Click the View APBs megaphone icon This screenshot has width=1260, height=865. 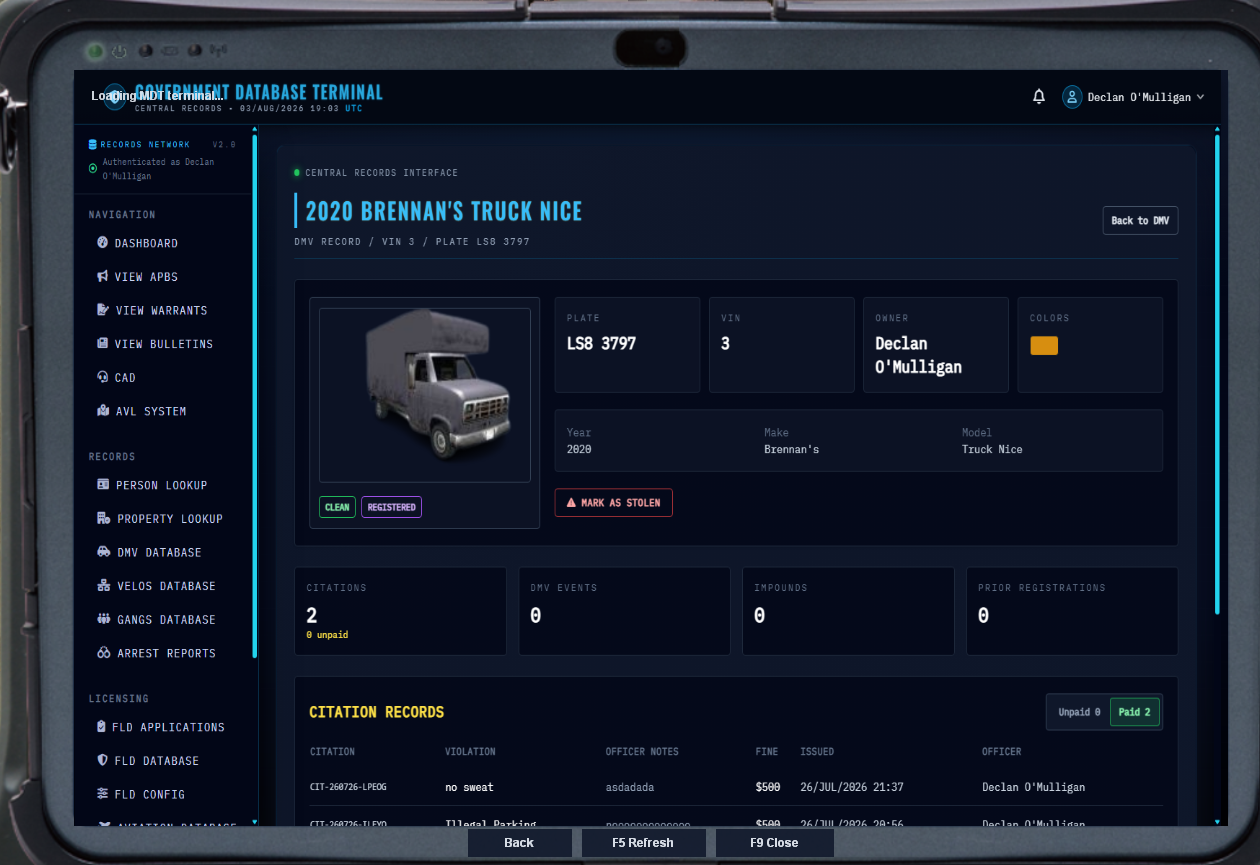(102, 277)
